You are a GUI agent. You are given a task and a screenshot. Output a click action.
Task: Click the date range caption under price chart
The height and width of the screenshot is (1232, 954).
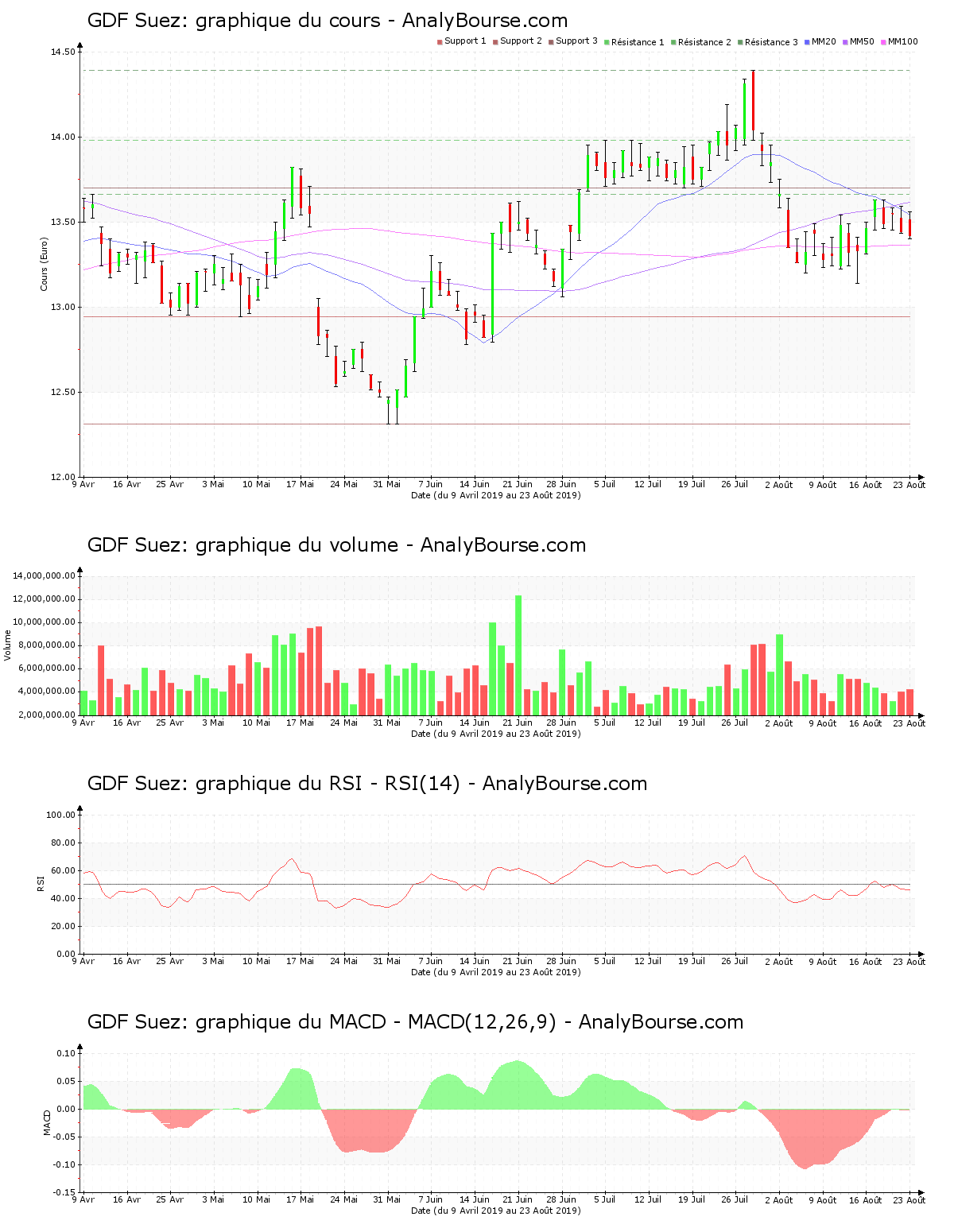coord(495,495)
